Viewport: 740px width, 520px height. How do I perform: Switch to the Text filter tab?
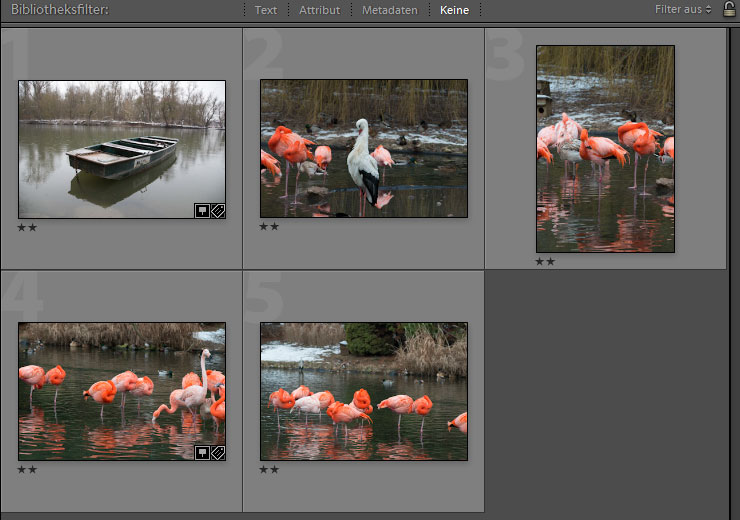pyautogui.click(x=266, y=10)
